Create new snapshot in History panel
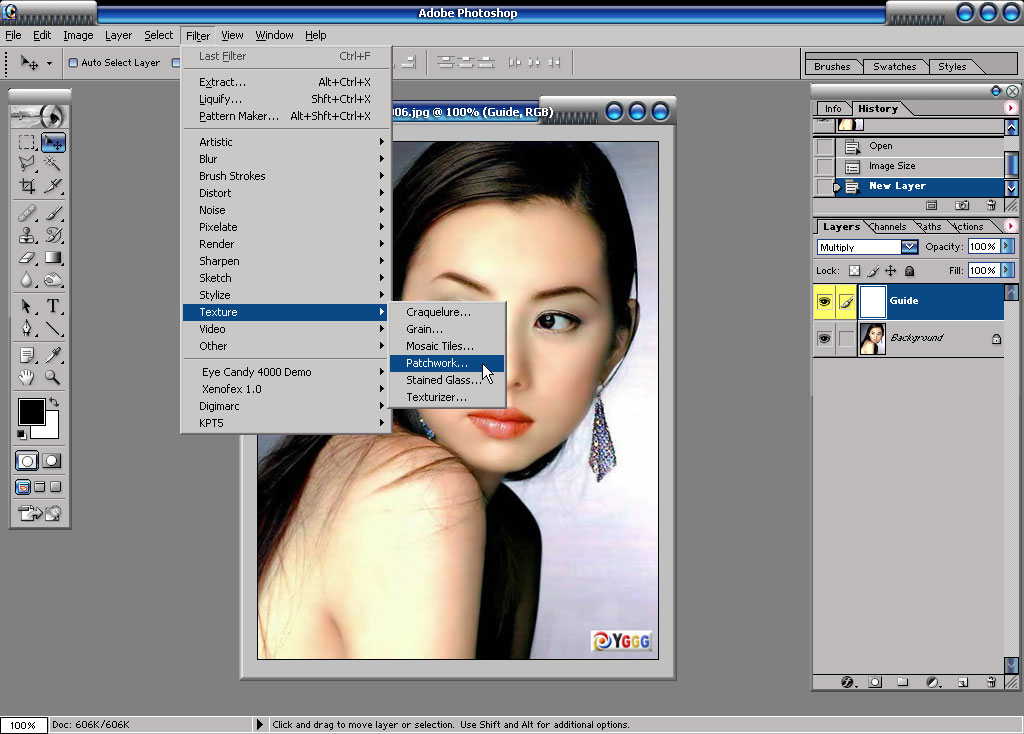This screenshot has height=734, width=1024. click(962, 206)
